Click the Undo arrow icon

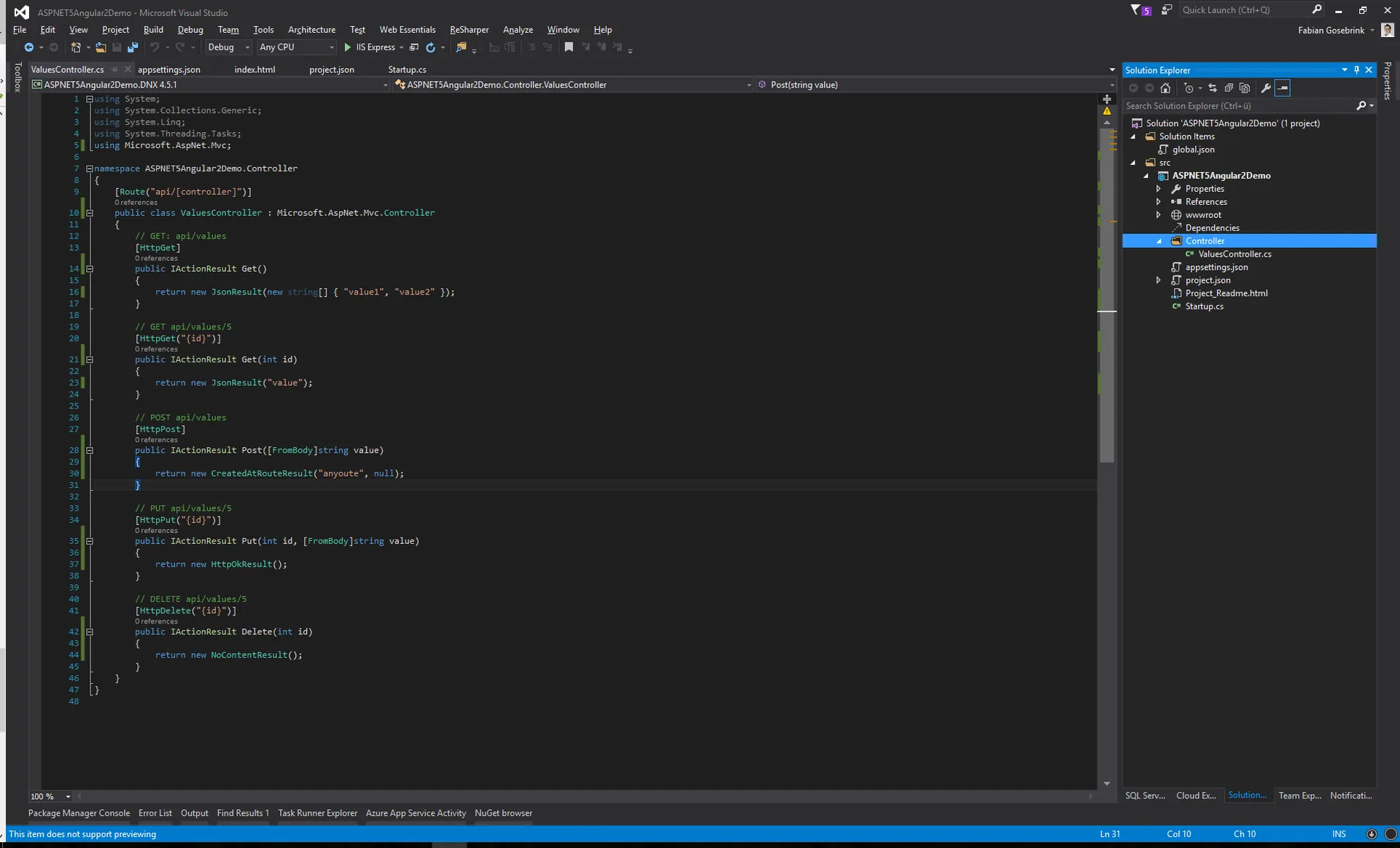tap(155, 47)
